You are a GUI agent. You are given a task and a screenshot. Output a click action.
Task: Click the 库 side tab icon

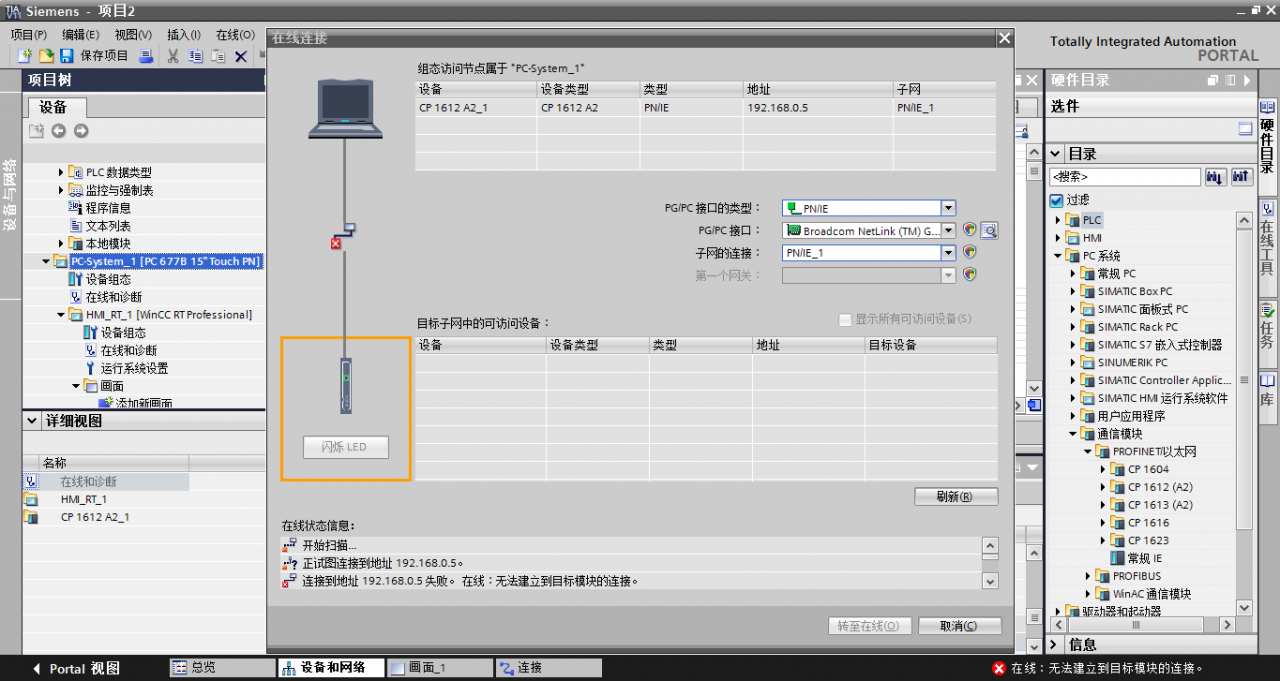click(1268, 381)
